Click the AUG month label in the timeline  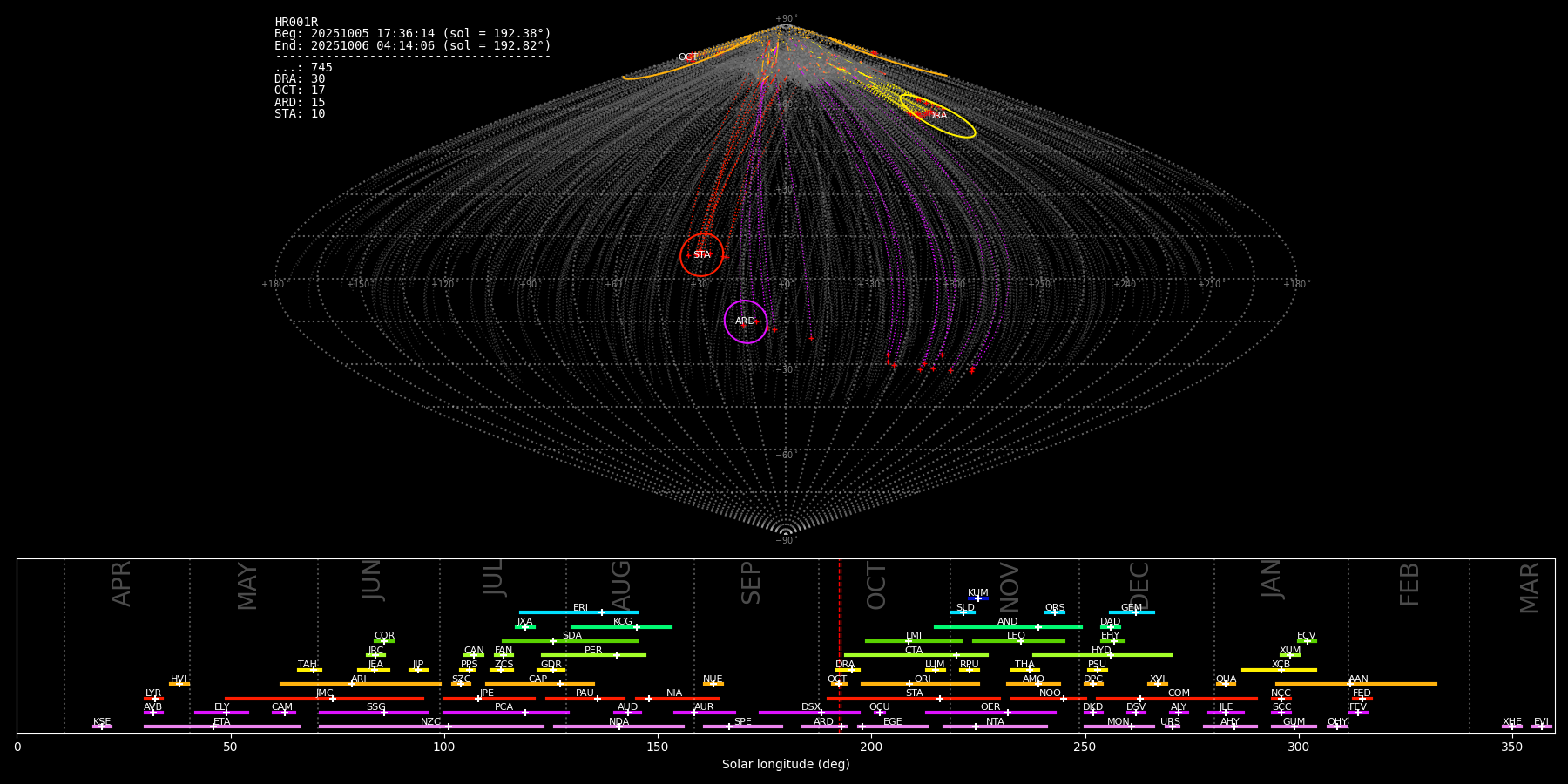click(x=621, y=585)
